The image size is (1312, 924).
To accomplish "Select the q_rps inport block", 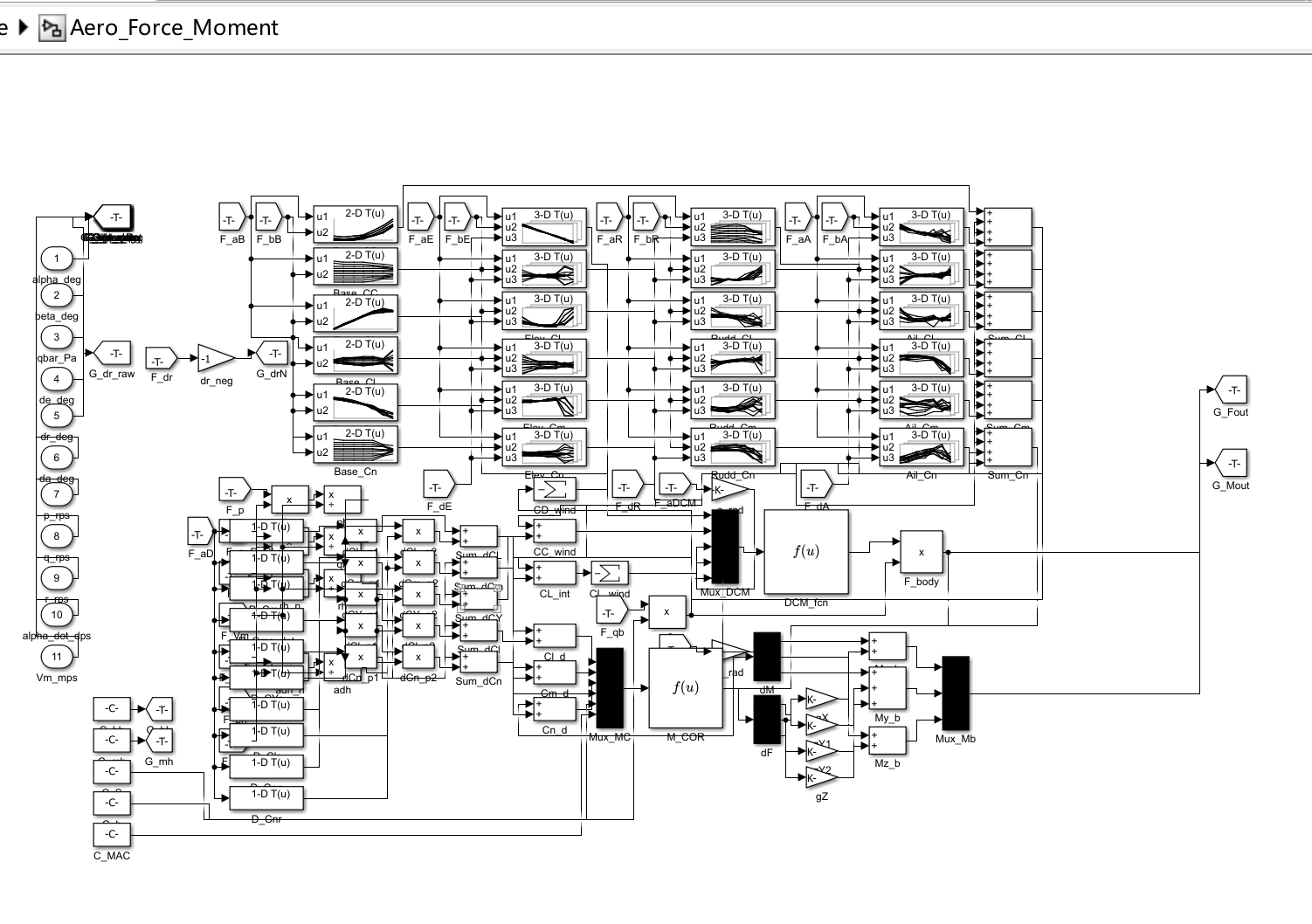I will coord(57,536).
